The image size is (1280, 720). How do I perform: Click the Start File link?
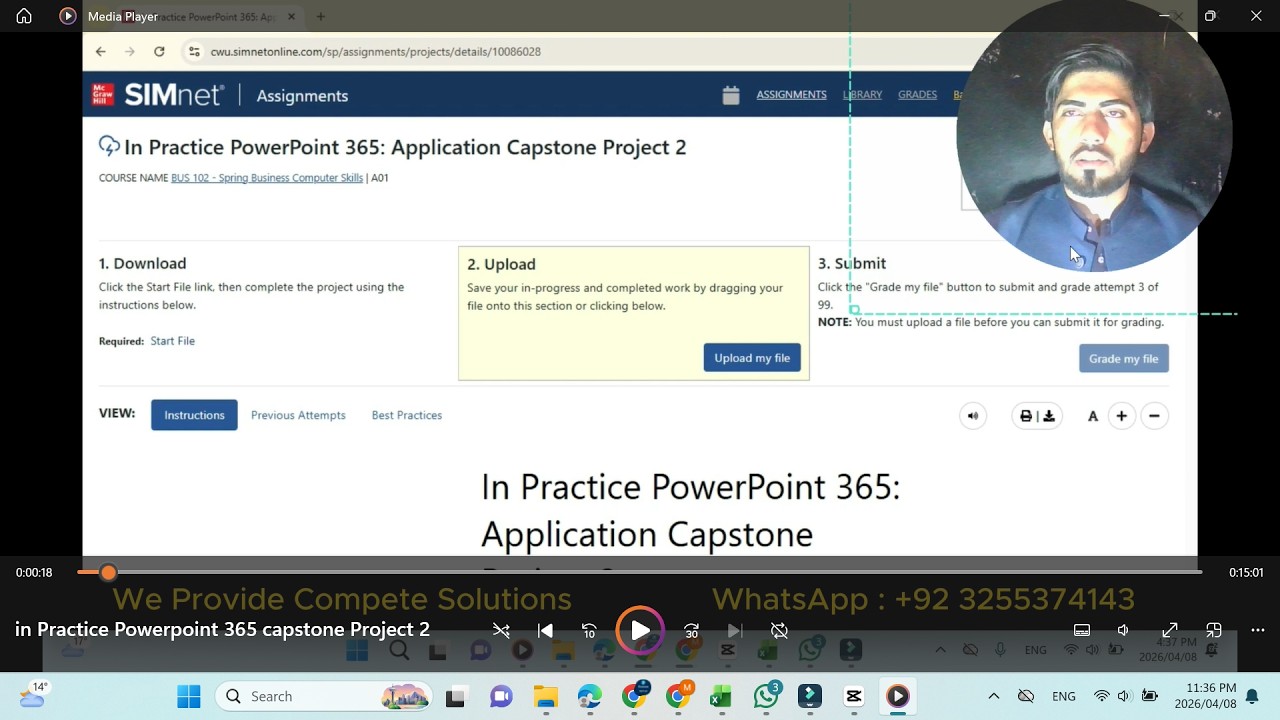click(172, 341)
